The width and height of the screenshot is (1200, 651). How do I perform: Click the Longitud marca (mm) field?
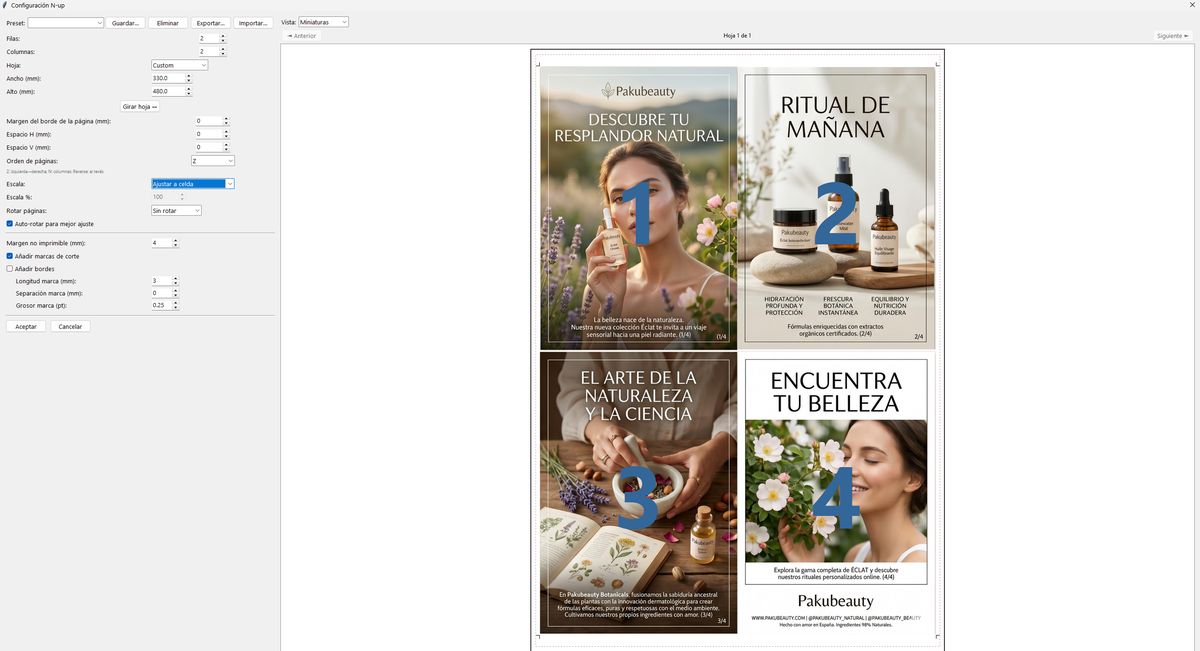click(161, 281)
